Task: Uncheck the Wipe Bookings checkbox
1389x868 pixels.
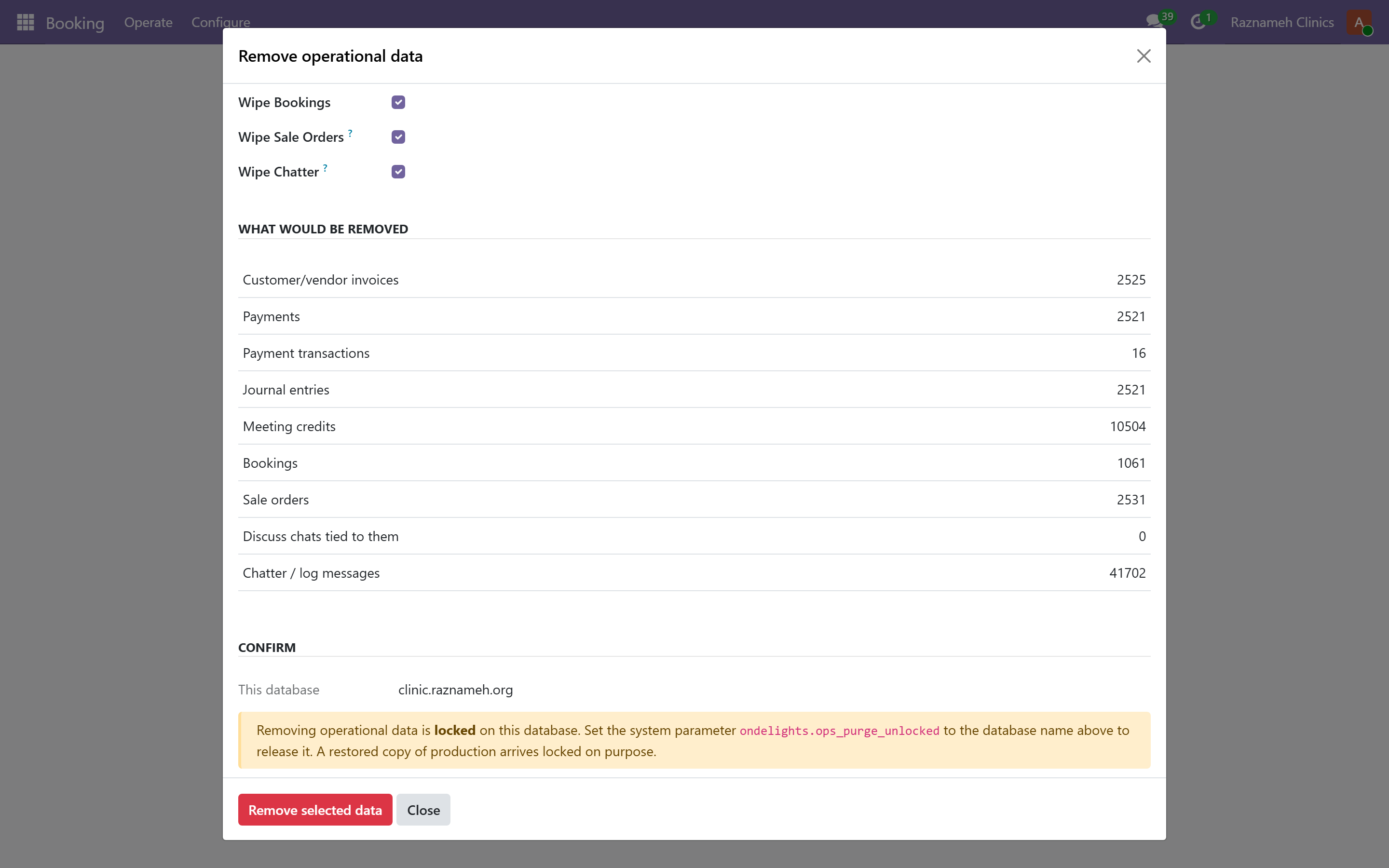Action: point(398,102)
